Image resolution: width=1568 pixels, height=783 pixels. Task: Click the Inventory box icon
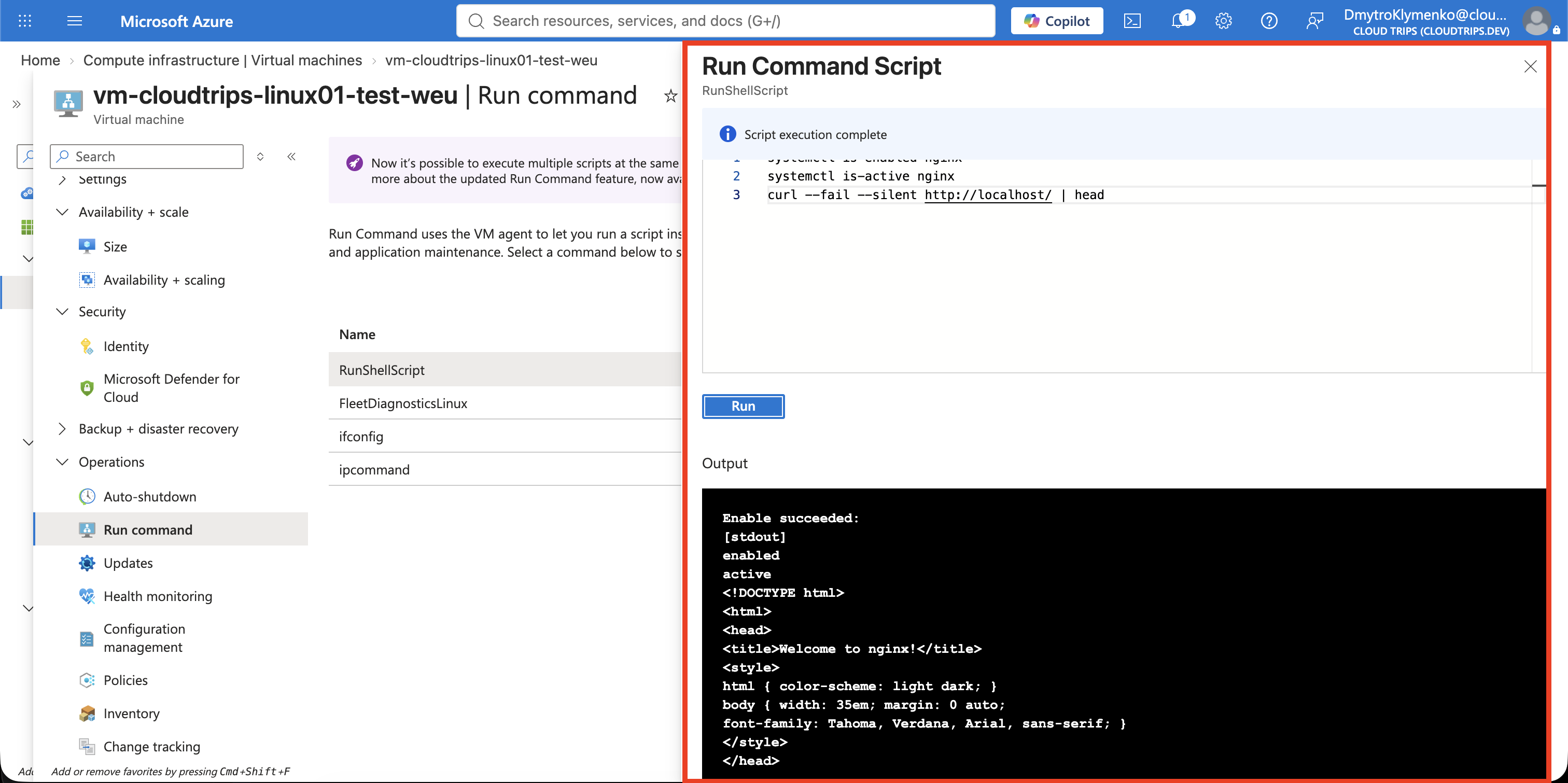click(87, 714)
